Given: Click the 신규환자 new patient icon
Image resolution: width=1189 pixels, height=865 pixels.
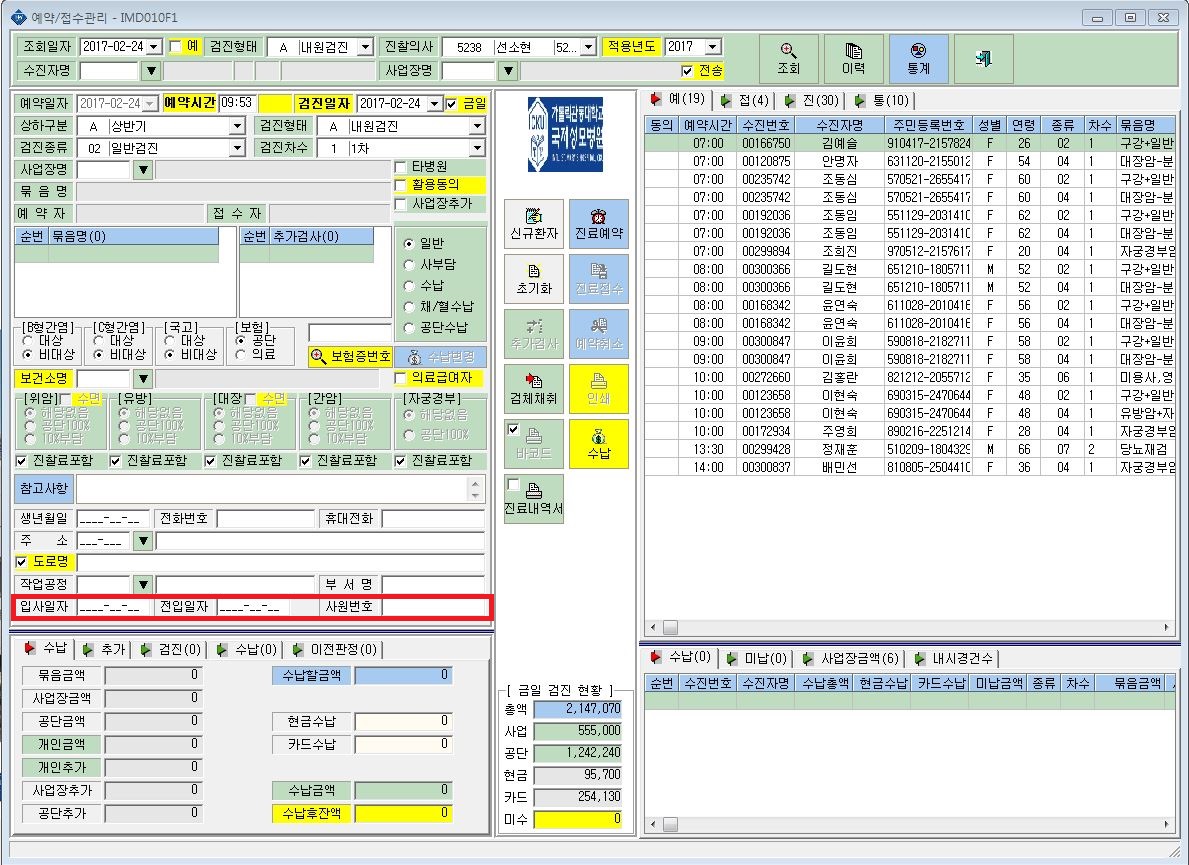Looking at the screenshot, I should [534, 224].
